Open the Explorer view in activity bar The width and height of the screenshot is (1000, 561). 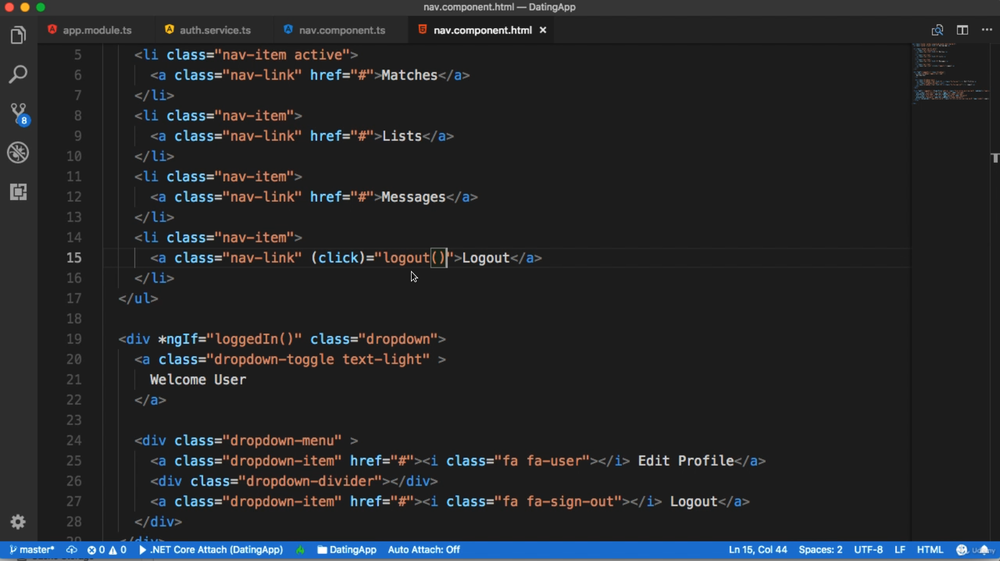coord(18,36)
